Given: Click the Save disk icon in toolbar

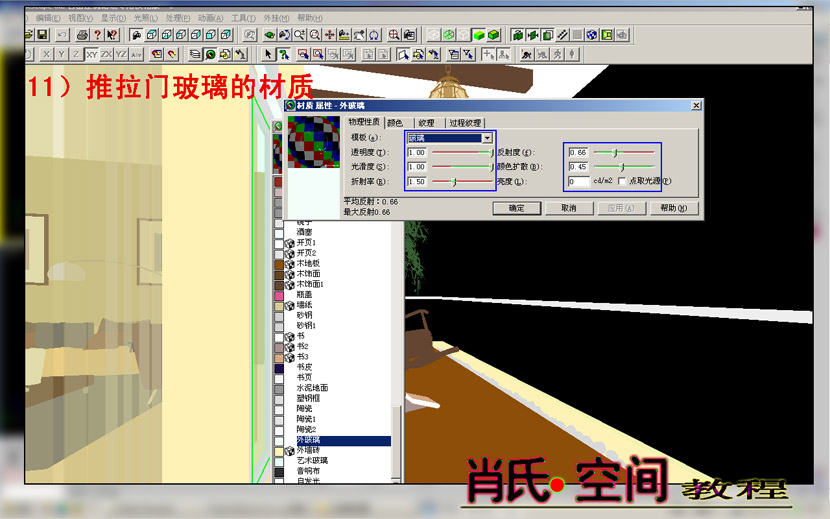Looking at the screenshot, I should coord(42,35).
